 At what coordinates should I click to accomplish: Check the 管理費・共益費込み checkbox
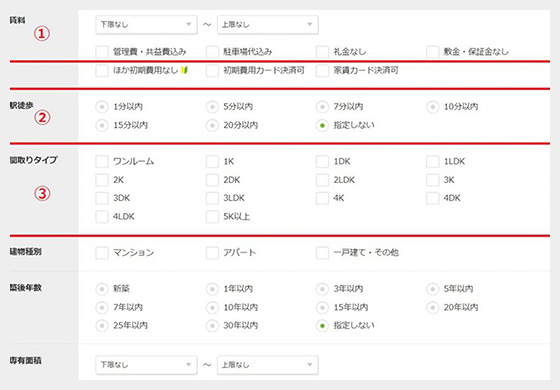coord(102,52)
